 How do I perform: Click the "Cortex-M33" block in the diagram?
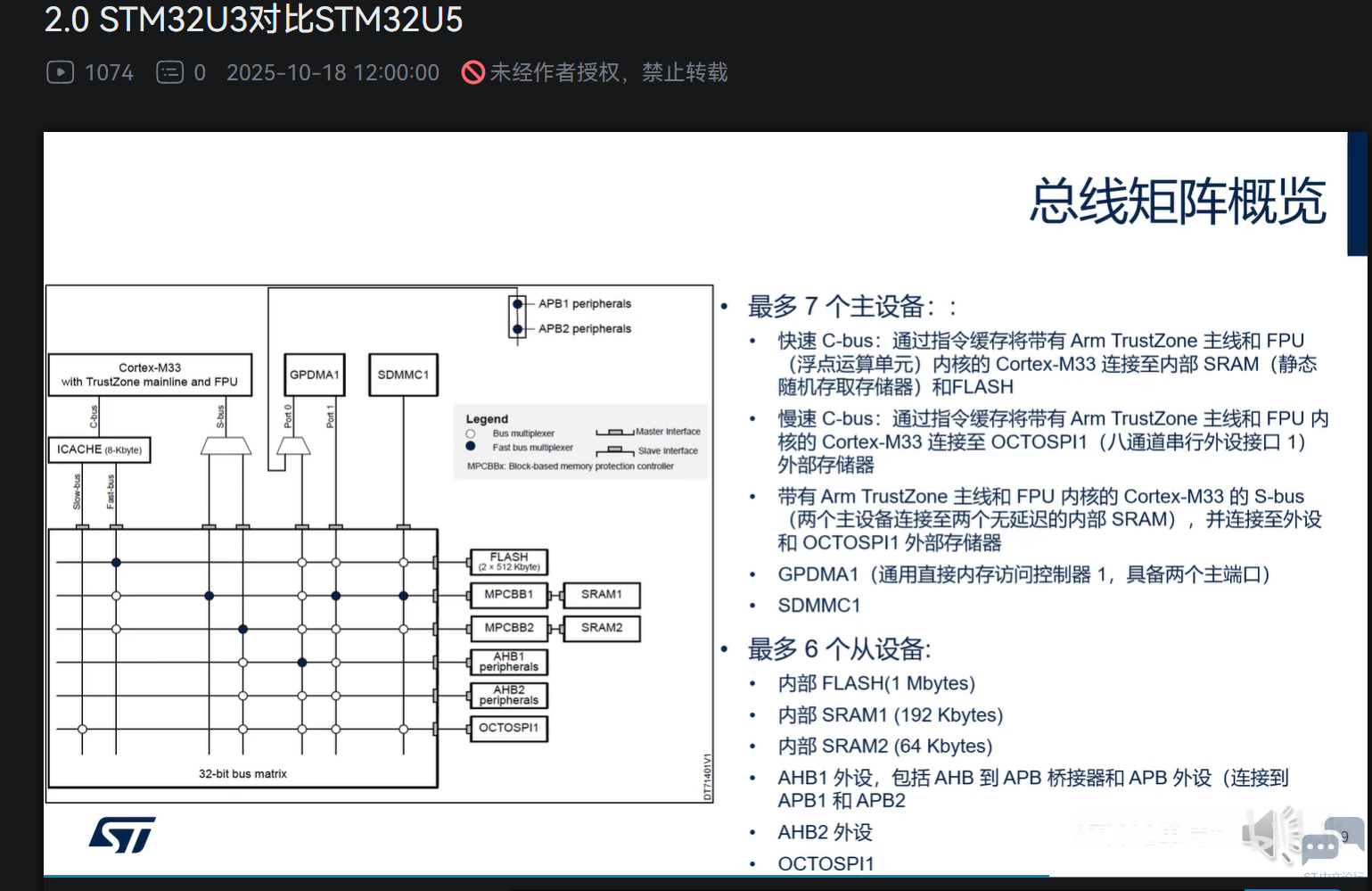[x=150, y=375]
